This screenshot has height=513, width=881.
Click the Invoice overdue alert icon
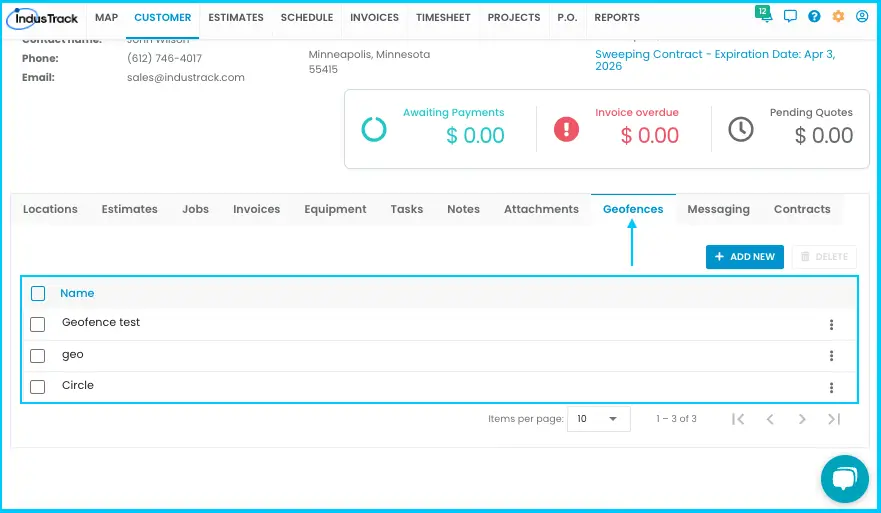coord(566,129)
